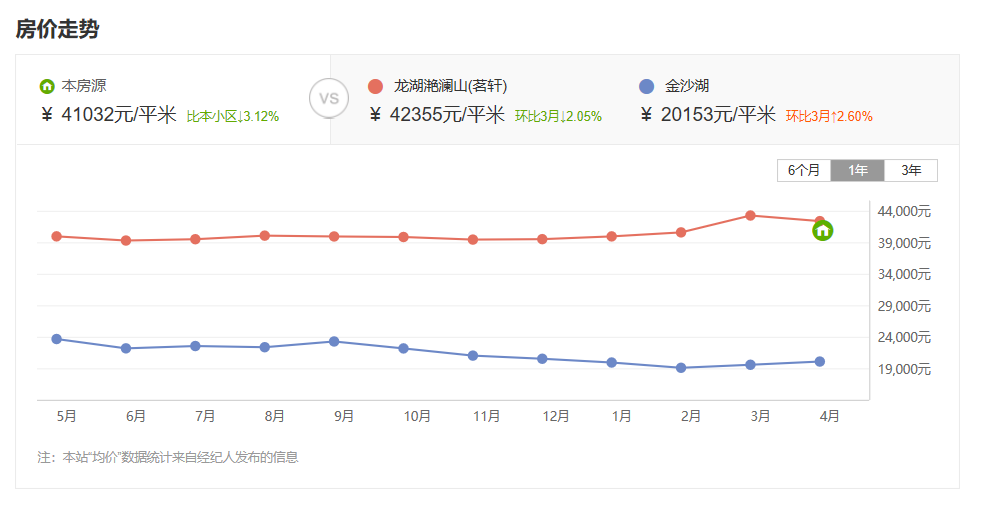Switch chart range to 6个月
Screen dimensions: 993x507
pyautogui.click(x=804, y=170)
